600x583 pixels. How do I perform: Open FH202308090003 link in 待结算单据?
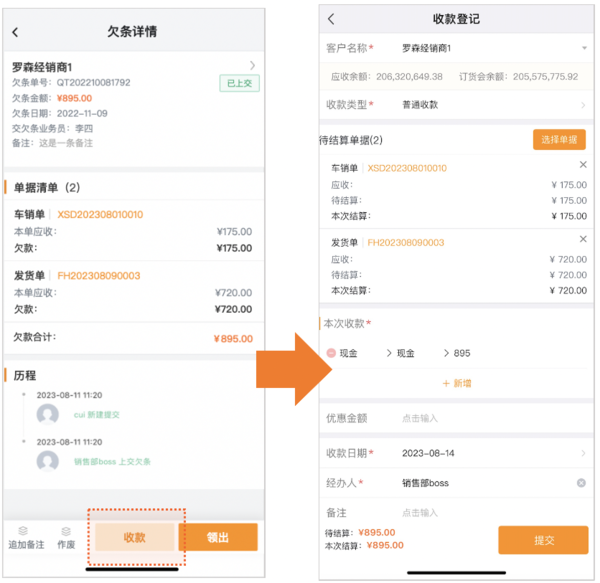[x=406, y=243]
